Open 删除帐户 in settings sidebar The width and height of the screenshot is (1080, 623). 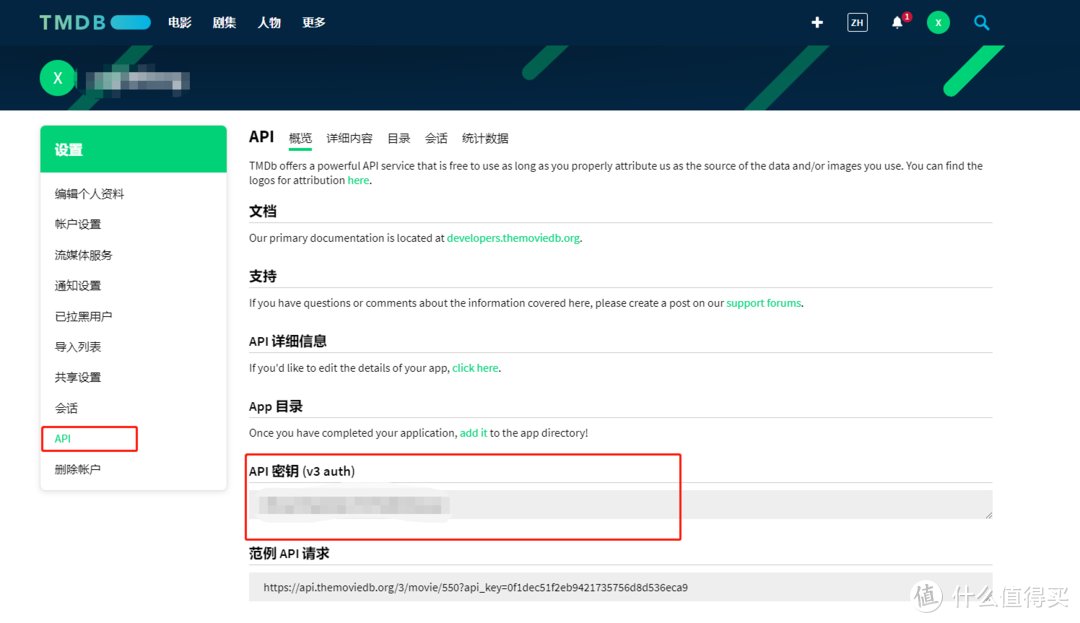point(78,469)
